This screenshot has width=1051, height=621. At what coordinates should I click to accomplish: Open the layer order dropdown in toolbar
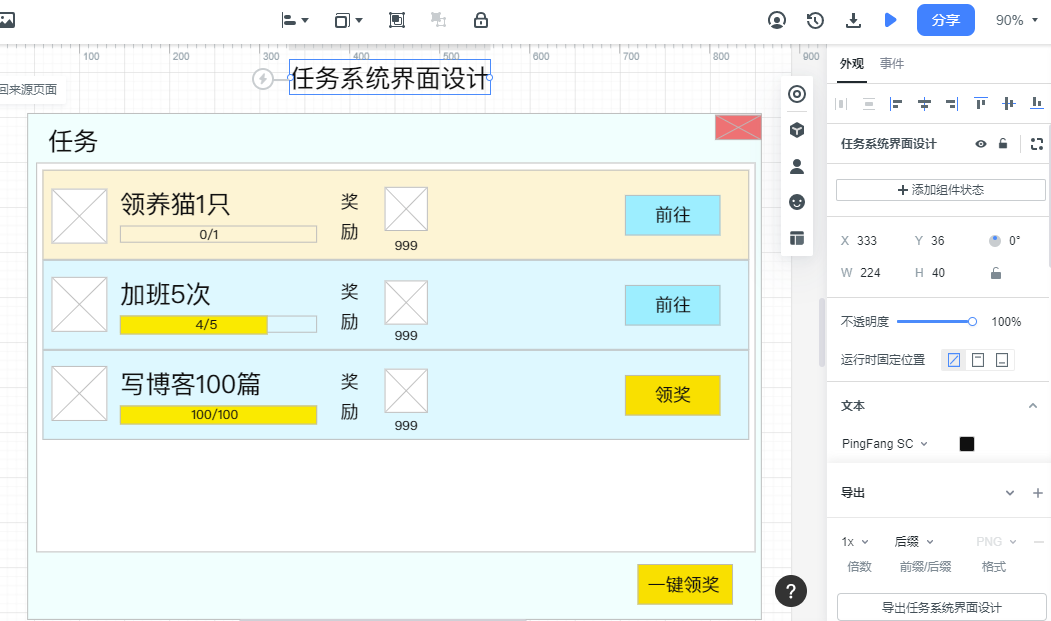(x=349, y=20)
